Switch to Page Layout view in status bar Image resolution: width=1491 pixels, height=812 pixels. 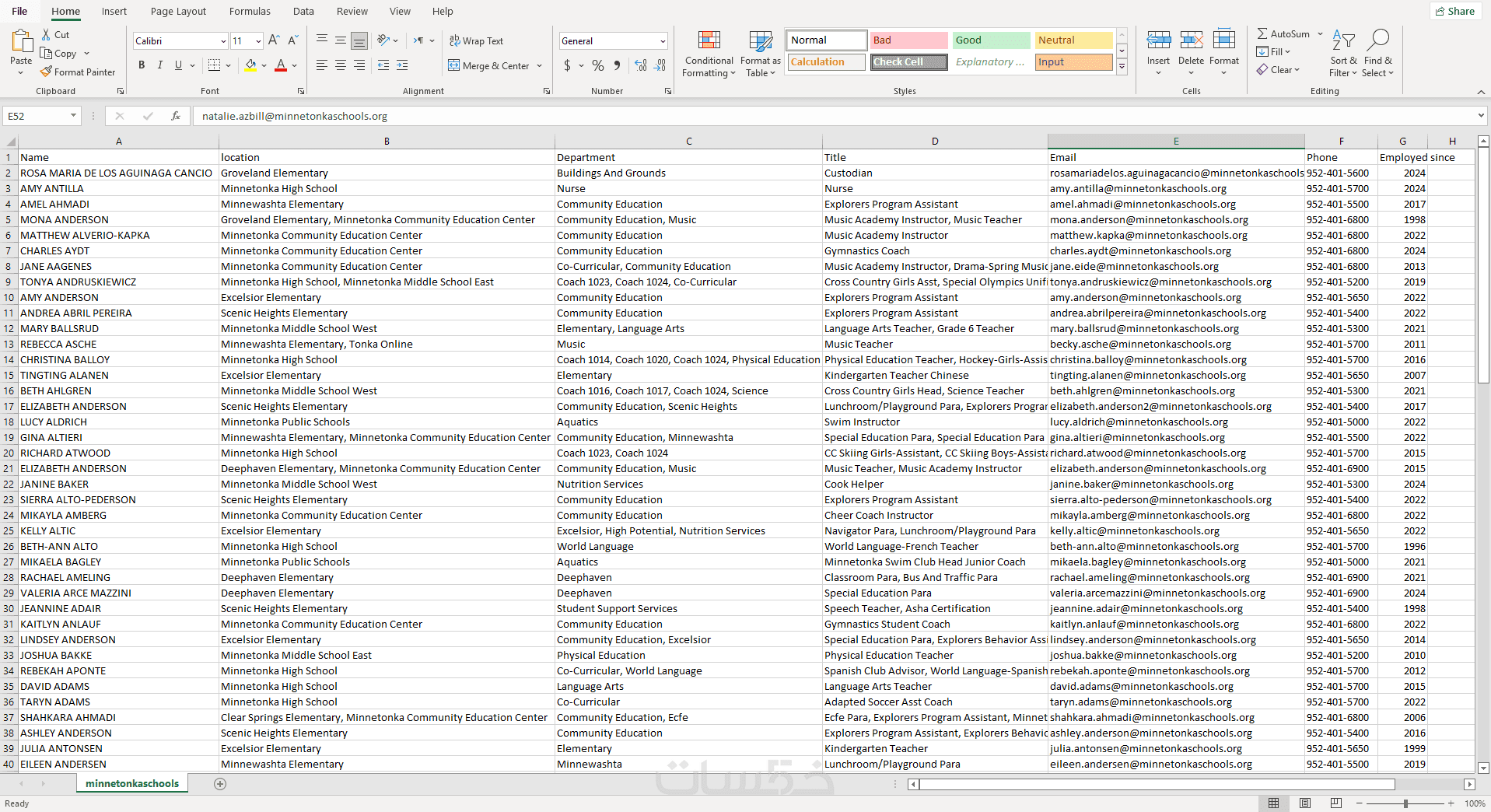[x=1305, y=803]
